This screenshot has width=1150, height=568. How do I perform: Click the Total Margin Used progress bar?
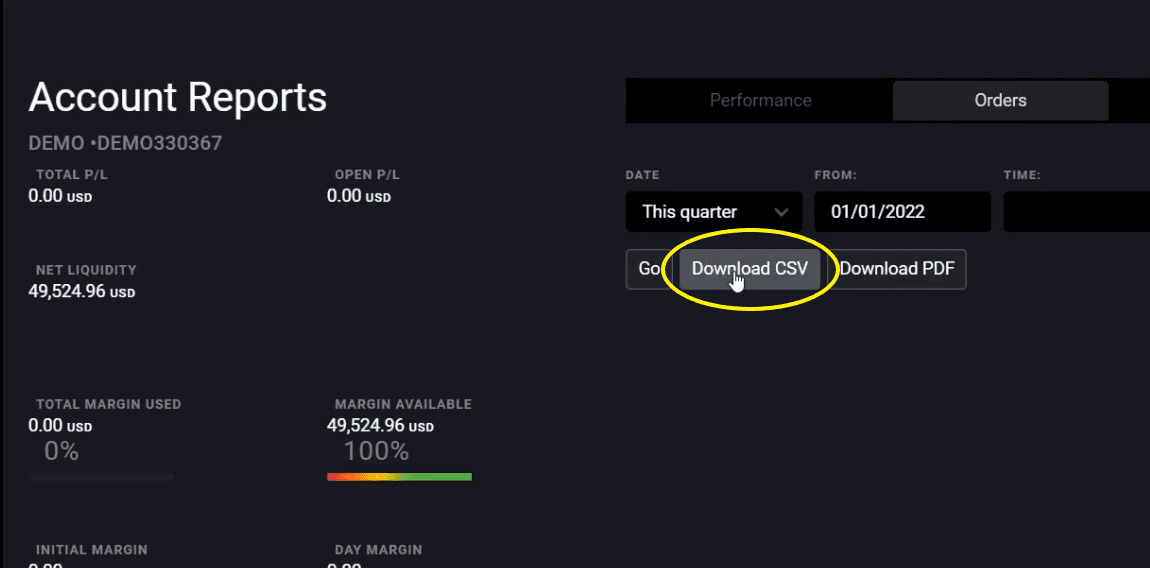(101, 477)
